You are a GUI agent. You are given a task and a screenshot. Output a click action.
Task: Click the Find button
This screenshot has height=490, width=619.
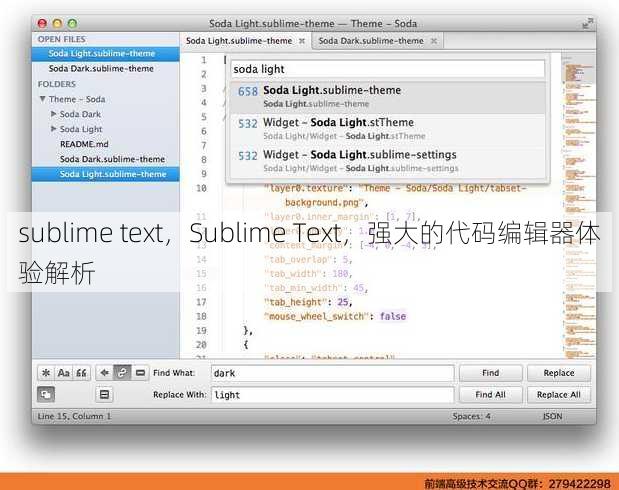tap(491, 373)
